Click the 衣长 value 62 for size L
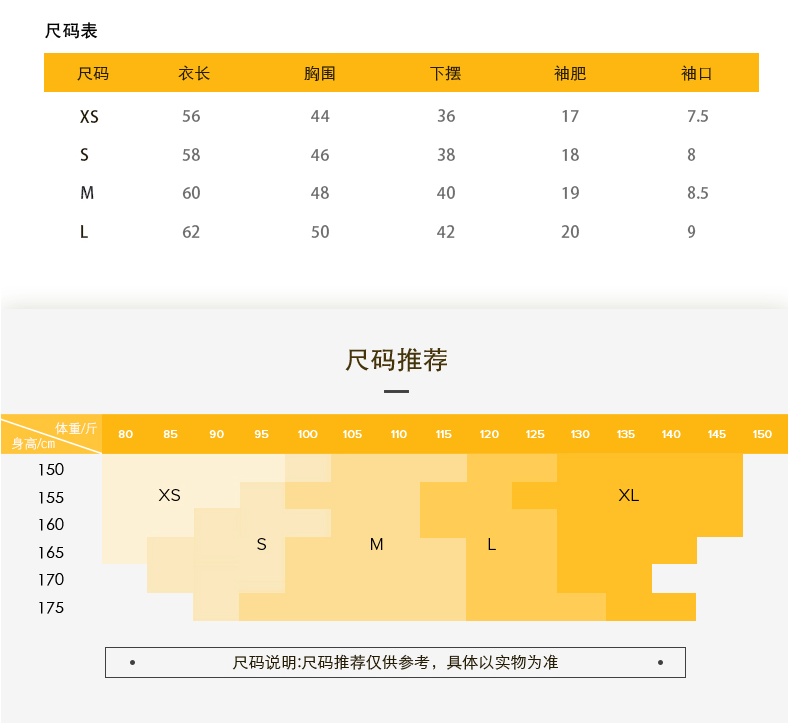 tap(191, 232)
